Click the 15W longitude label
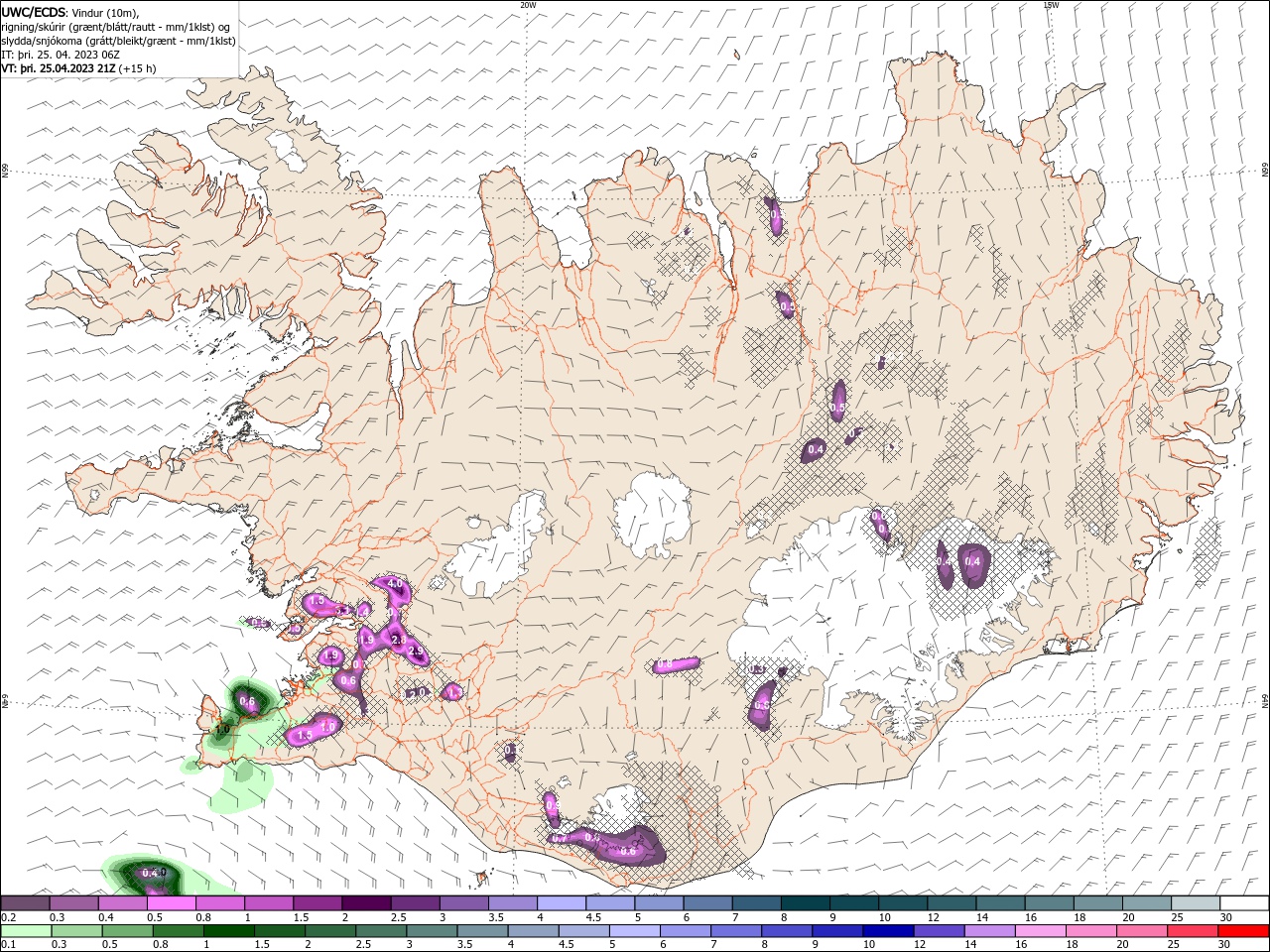The image size is (1270, 952). (x=1051, y=5)
